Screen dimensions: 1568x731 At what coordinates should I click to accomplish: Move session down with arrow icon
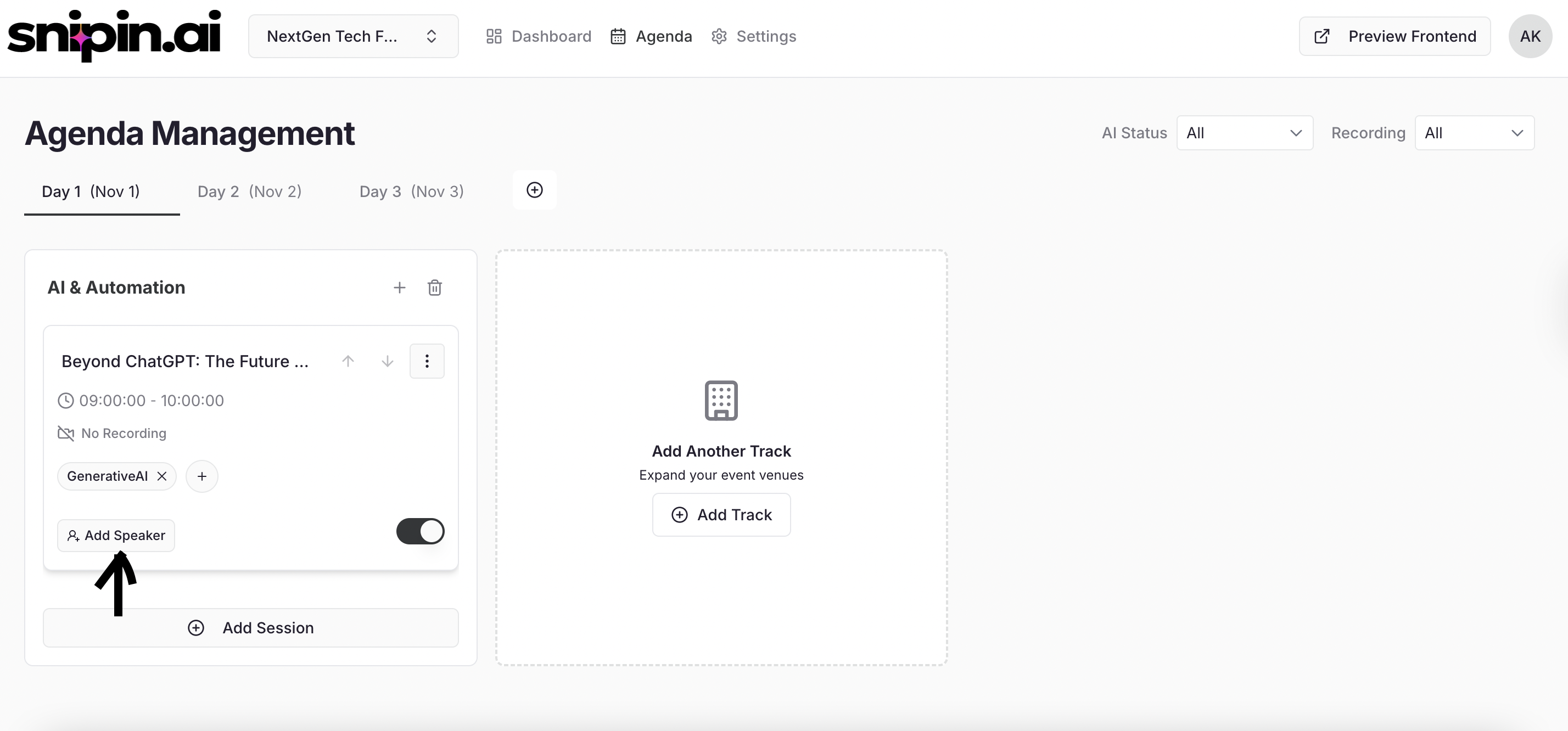(x=387, y=361)
